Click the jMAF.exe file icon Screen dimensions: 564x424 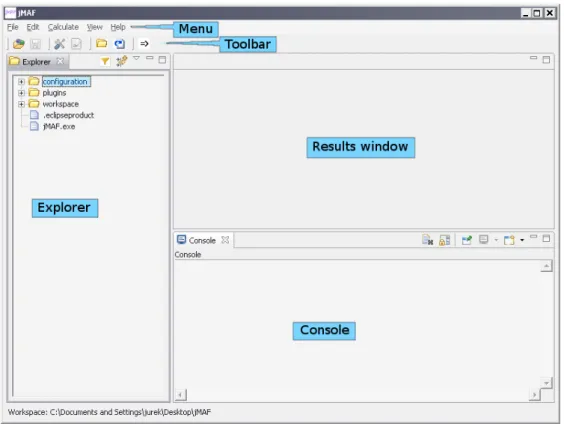click(x=34, y=126)
